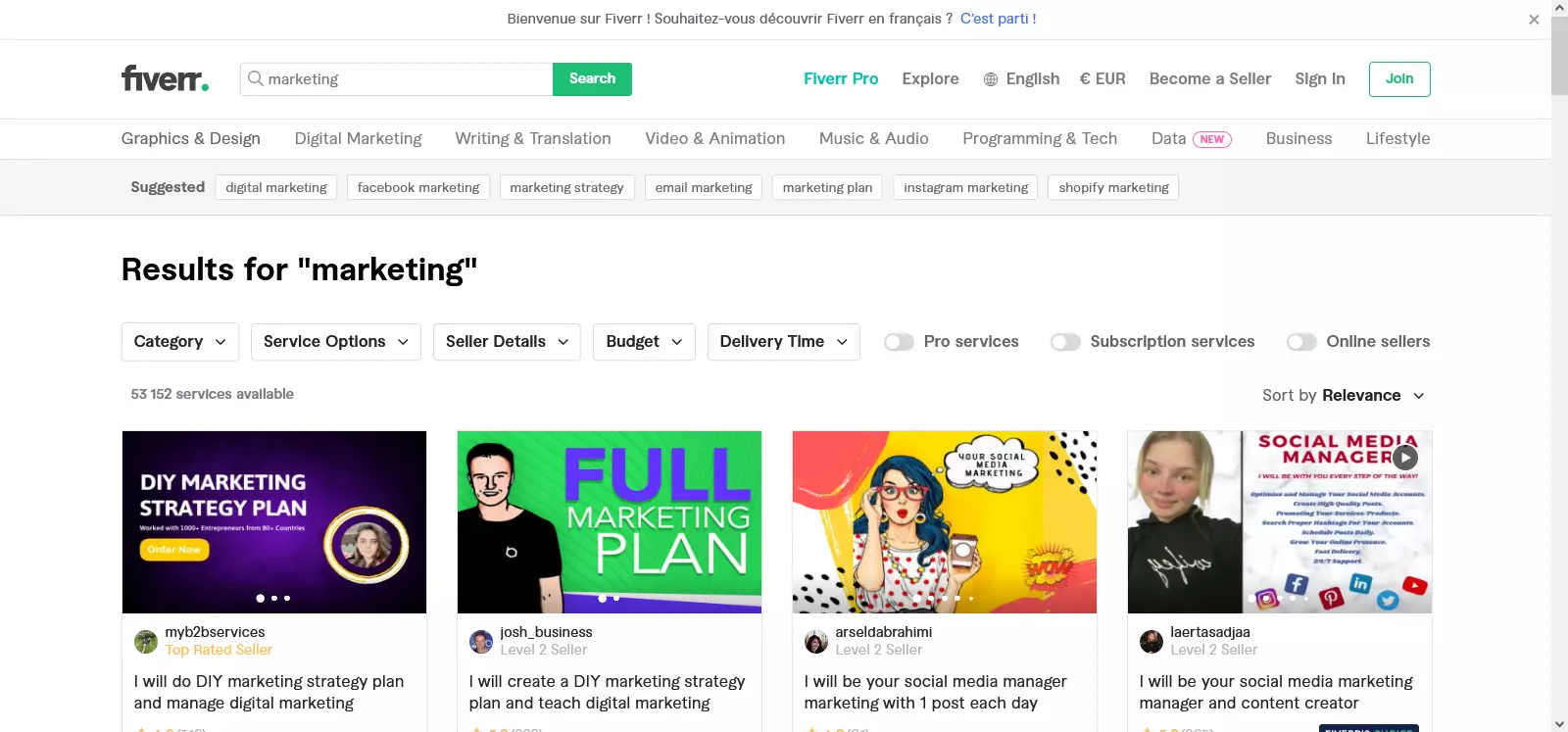Dismiss the French welcome banner
The image size is (1568, 732).
(1534, 20)
